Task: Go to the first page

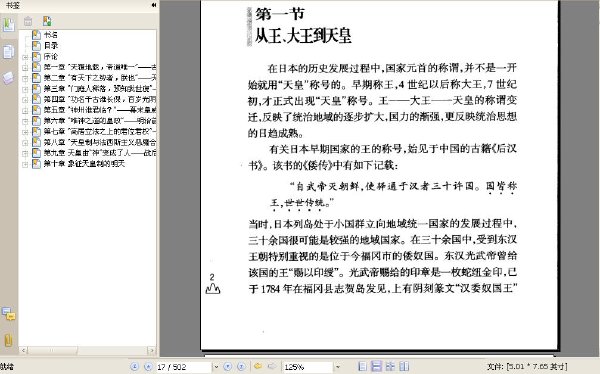Action: (135, 367)
